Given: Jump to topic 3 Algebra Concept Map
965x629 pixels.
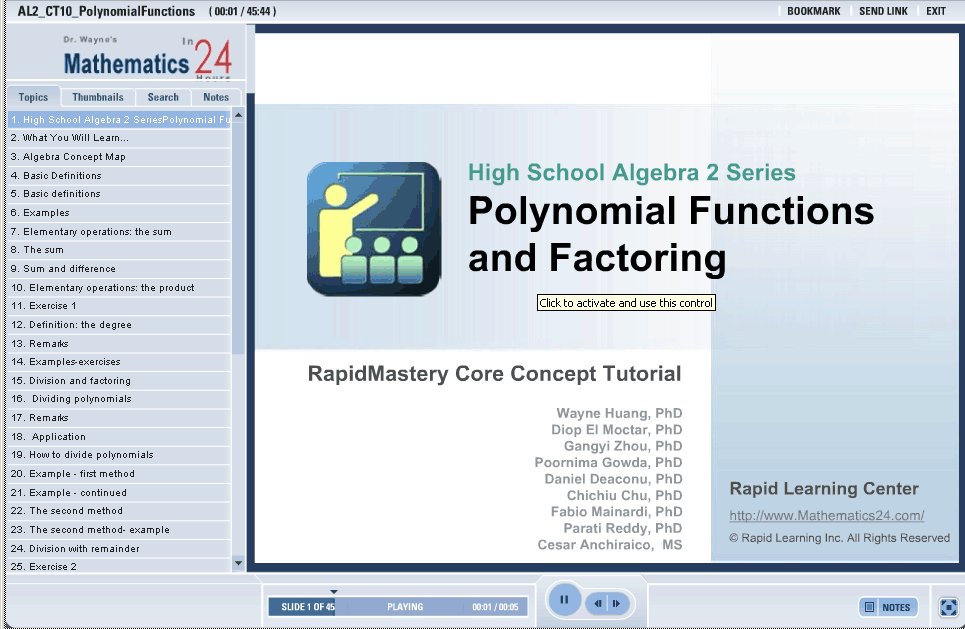Looking at the screenshot, I should (68, 157).
